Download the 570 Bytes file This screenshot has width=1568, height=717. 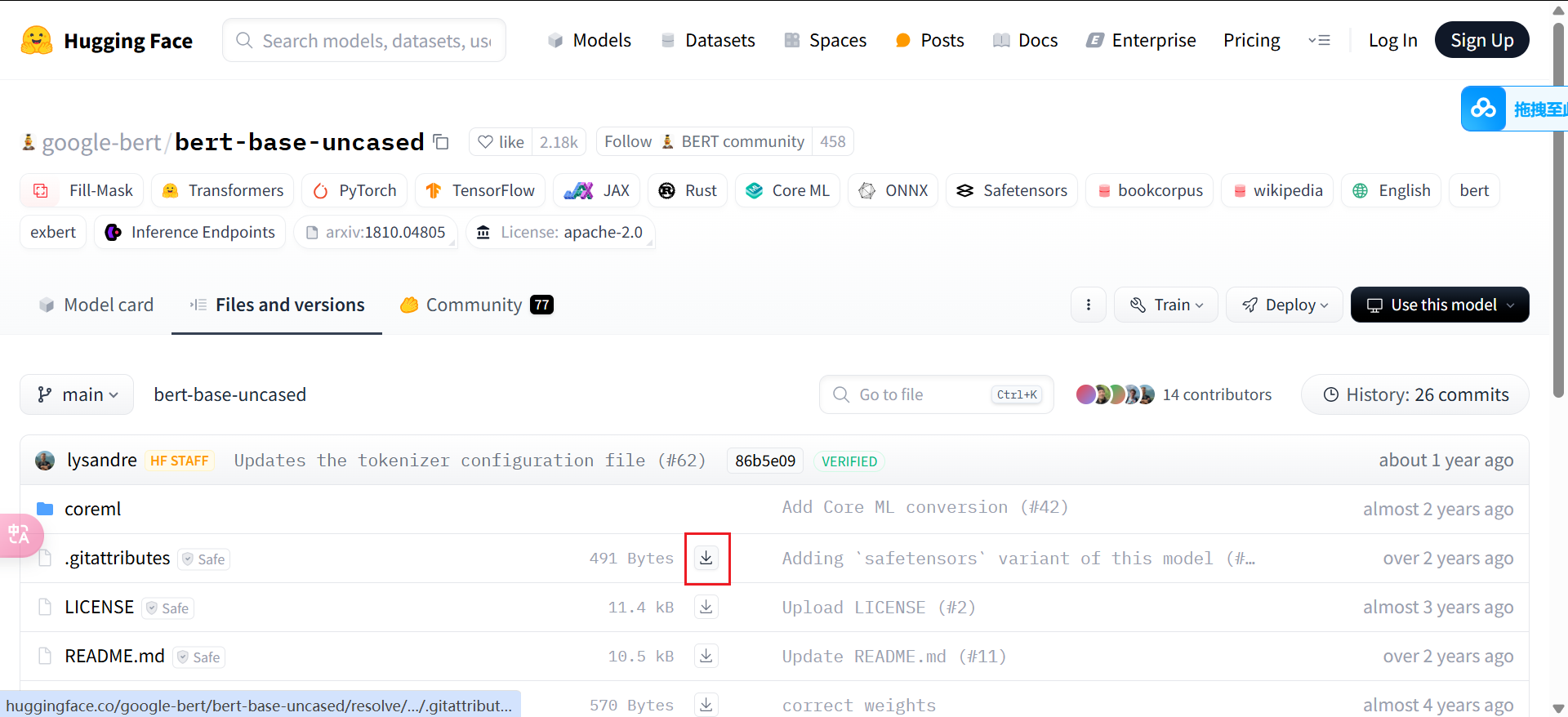(x=706, y=704)
